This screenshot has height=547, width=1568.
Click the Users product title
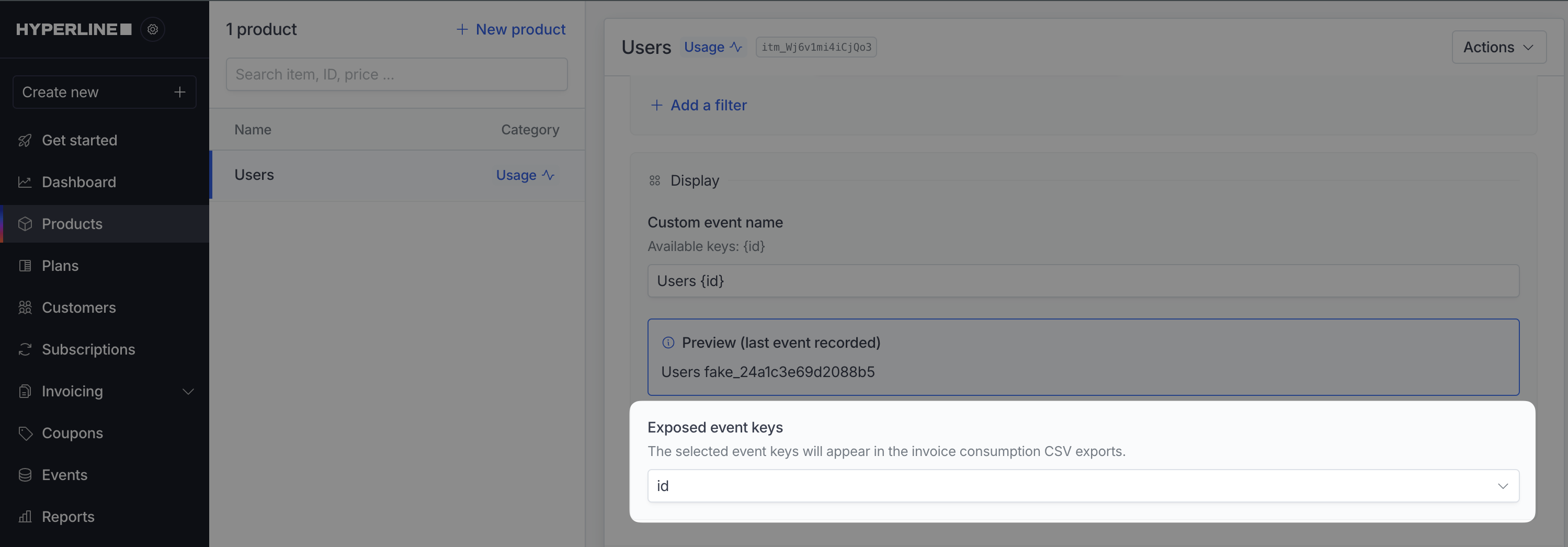(x=646, y=47)
